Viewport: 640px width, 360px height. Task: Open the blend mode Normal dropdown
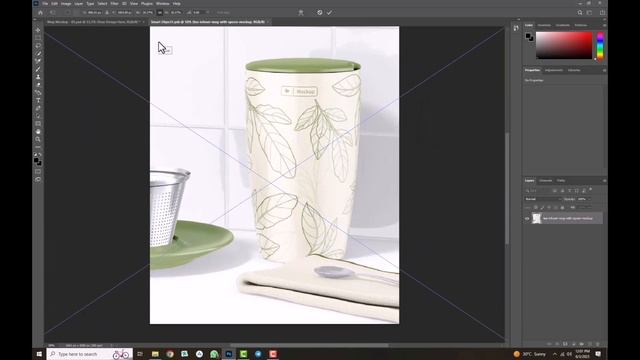pos(542,199)
